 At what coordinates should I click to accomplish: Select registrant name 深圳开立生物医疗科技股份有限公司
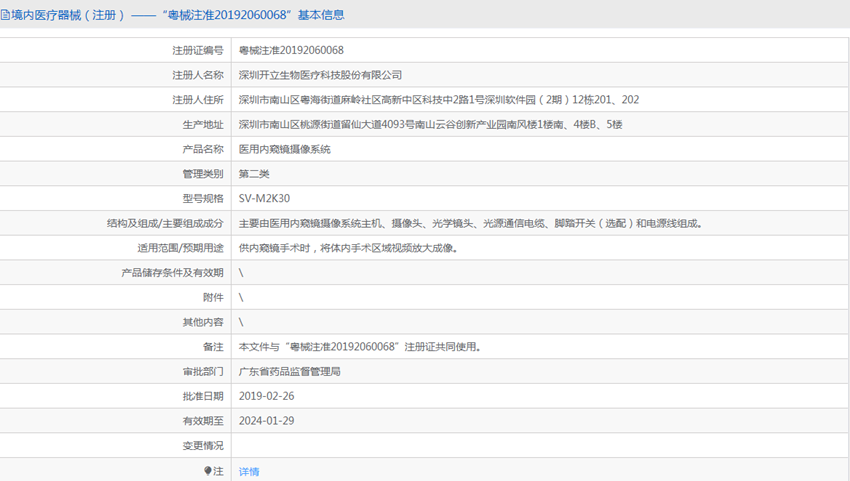[x=320, y=75]
